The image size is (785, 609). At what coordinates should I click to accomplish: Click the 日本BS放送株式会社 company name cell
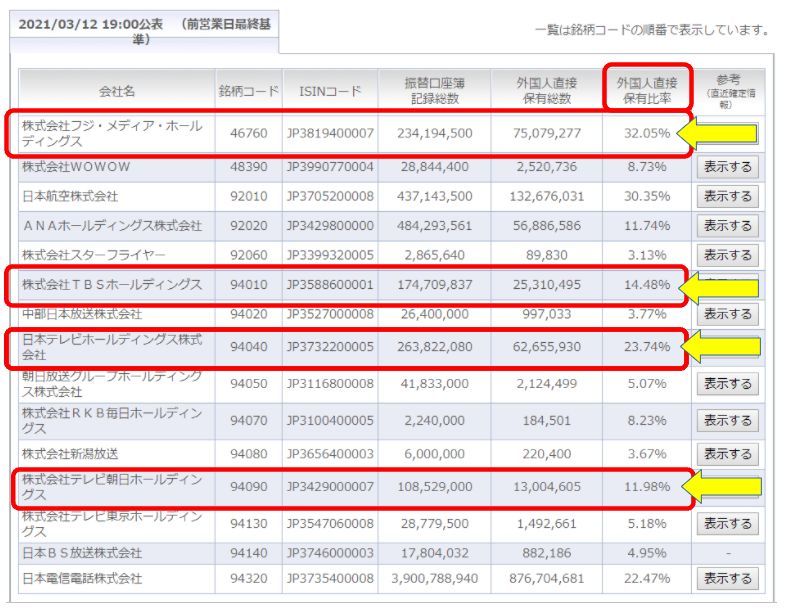coord(82,553)
